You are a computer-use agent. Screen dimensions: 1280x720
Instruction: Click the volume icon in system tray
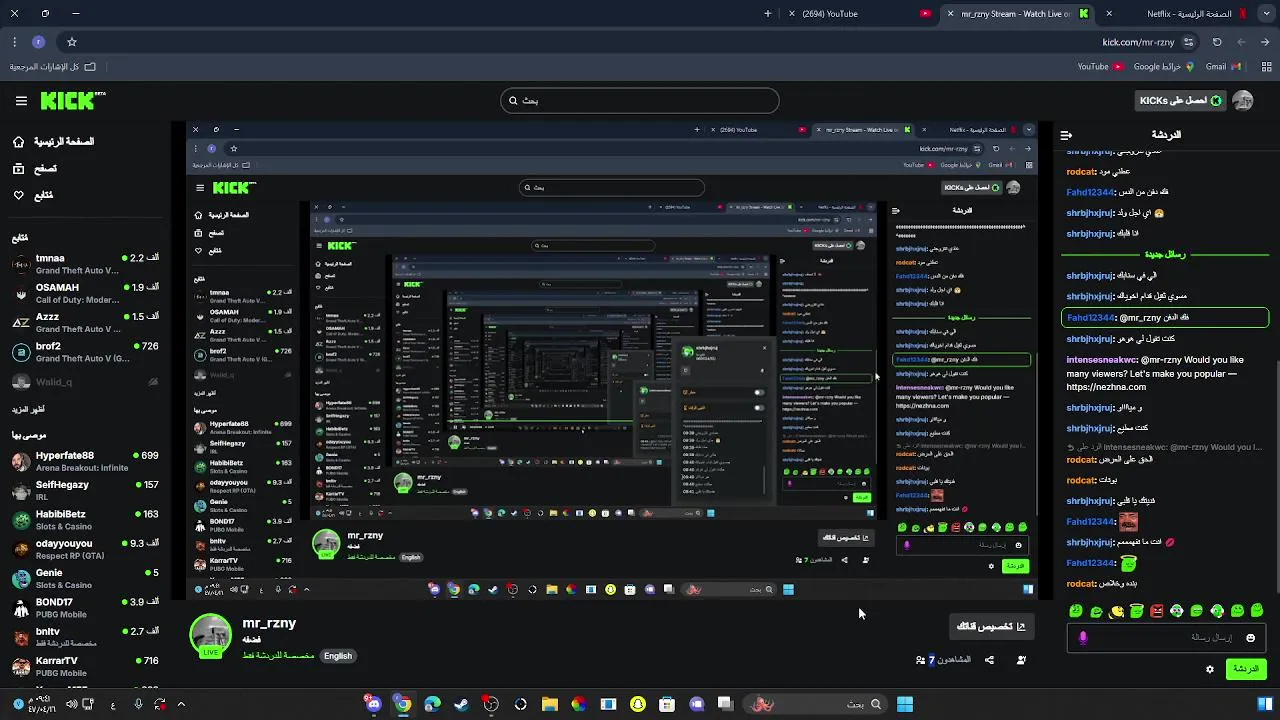71,704
